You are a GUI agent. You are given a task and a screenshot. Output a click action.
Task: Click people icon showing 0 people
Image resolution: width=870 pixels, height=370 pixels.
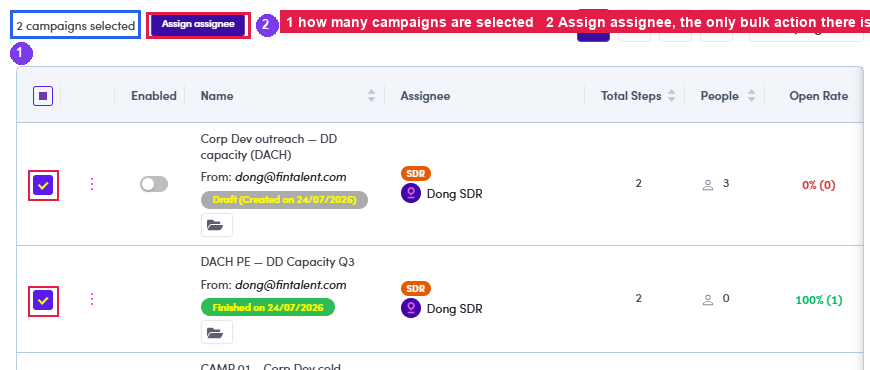(708, 300)
